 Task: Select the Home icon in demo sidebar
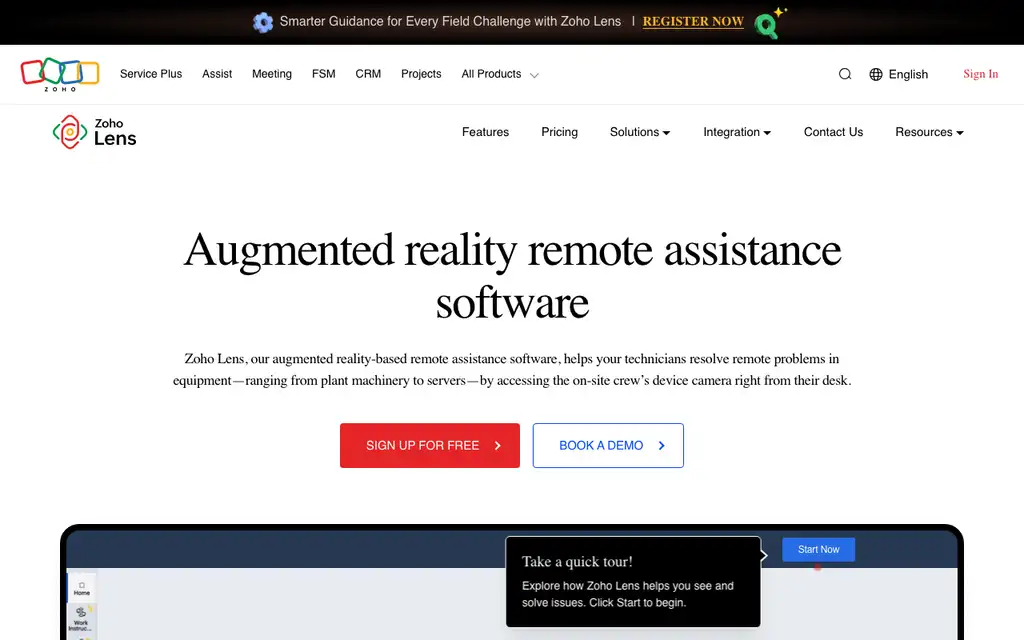82,588
